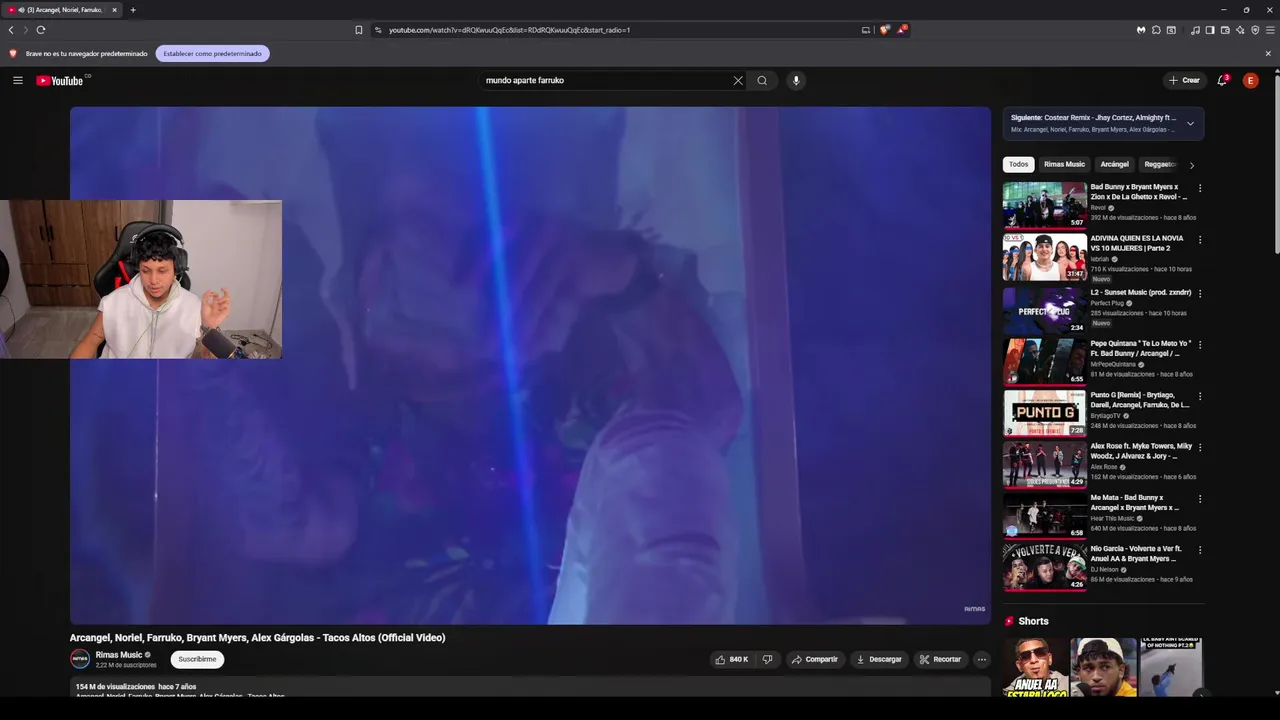Open options for Me Mata video

pyautogui.click(x=1200, y=499)
